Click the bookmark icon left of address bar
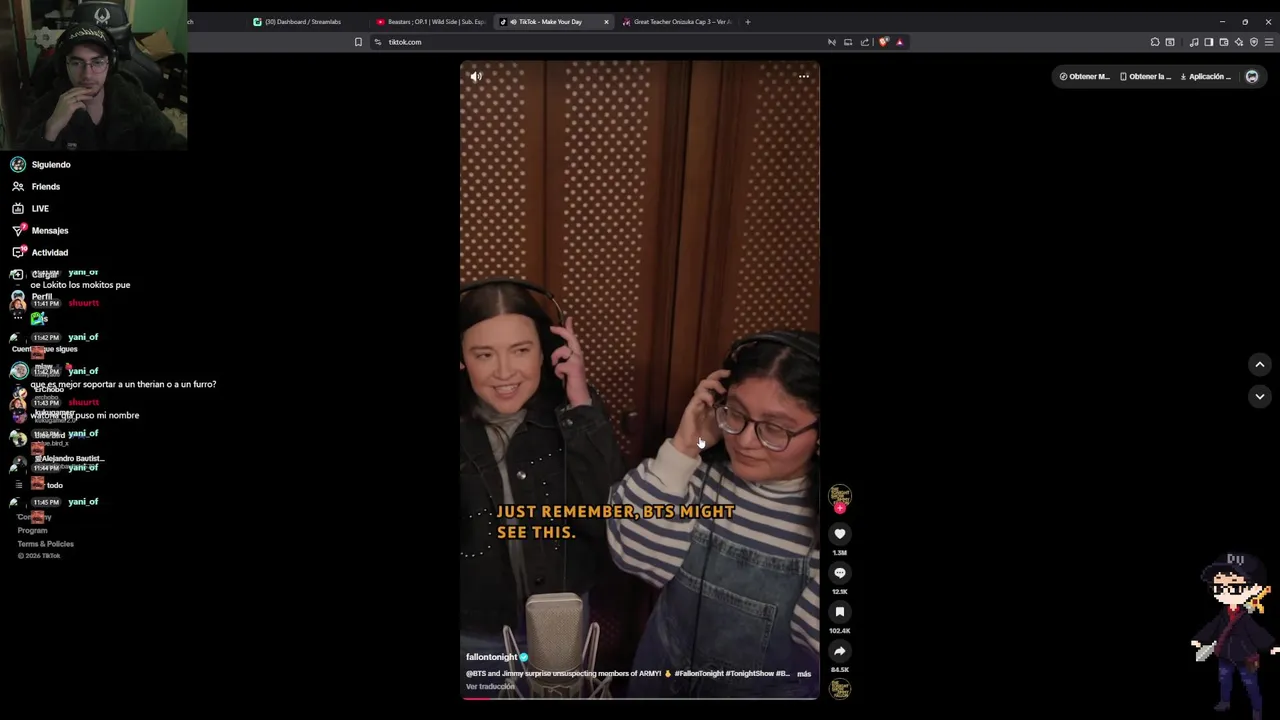1280x720 pixels. pos(358,42)
